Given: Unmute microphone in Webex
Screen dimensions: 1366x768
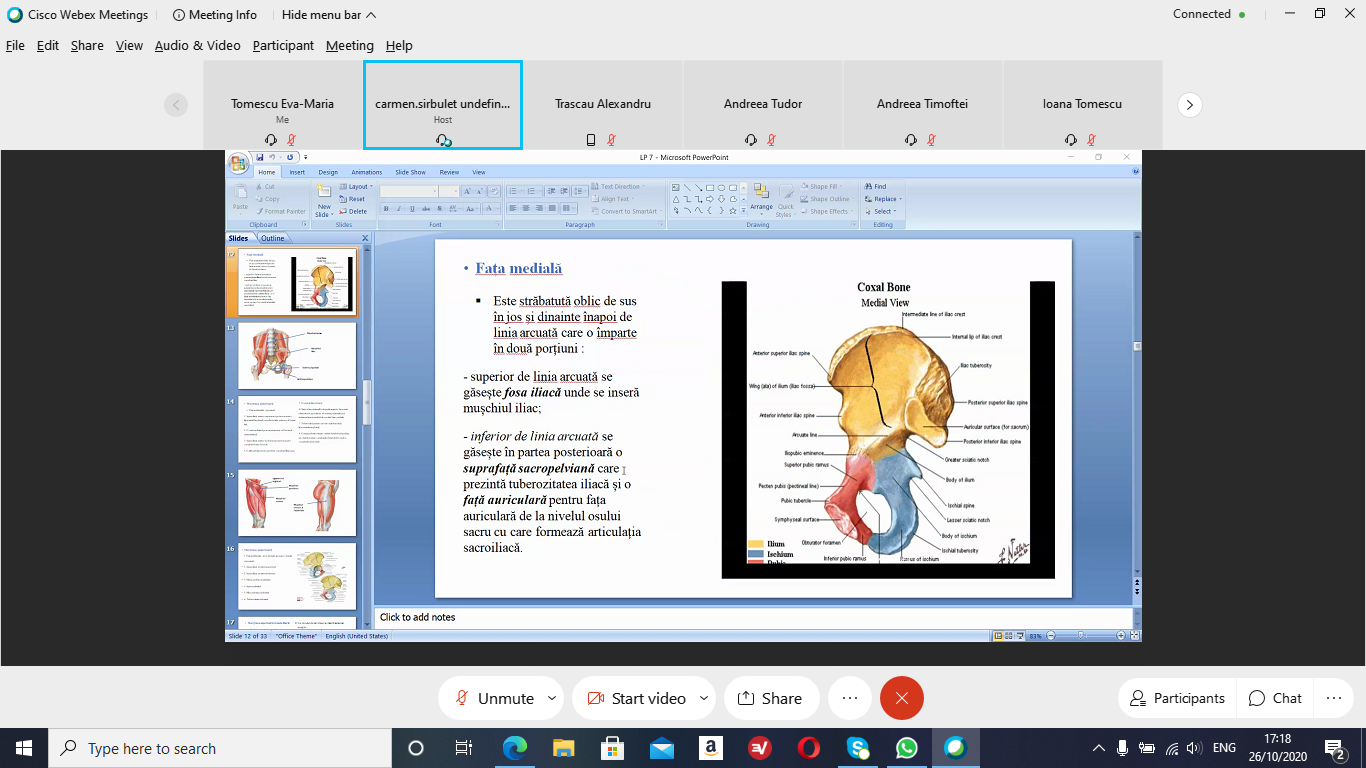Looking at the screenshot, I should [x=495, y=698].
